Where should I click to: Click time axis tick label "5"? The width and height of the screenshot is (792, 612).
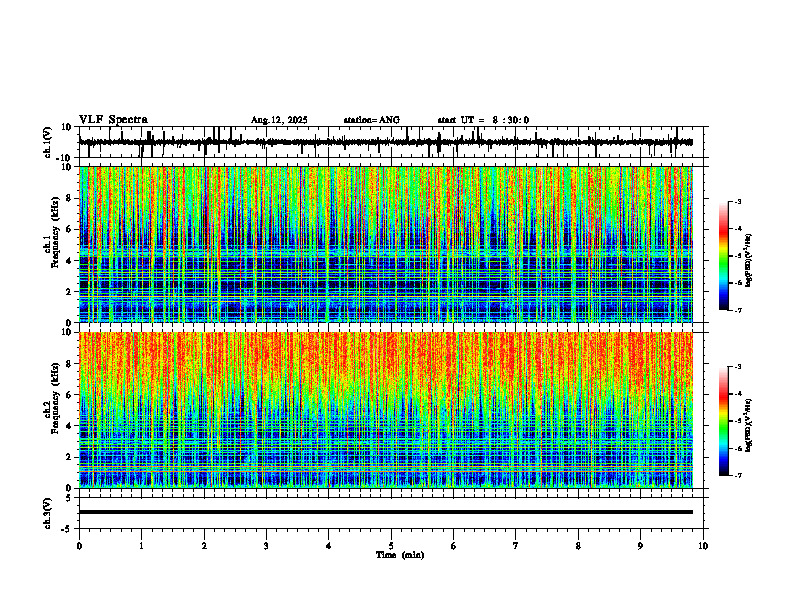tap(391, 546)
